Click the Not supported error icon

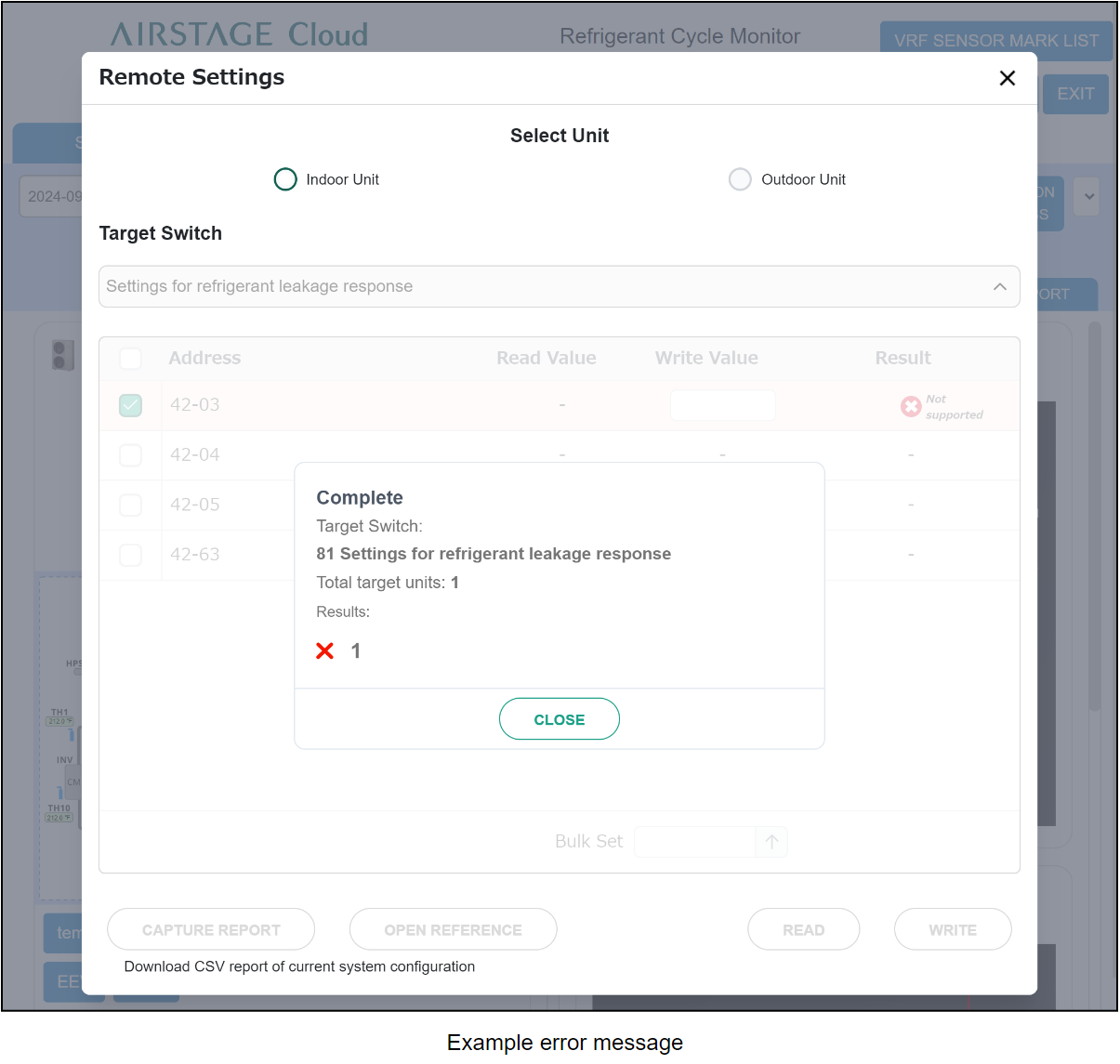(911, 407)
